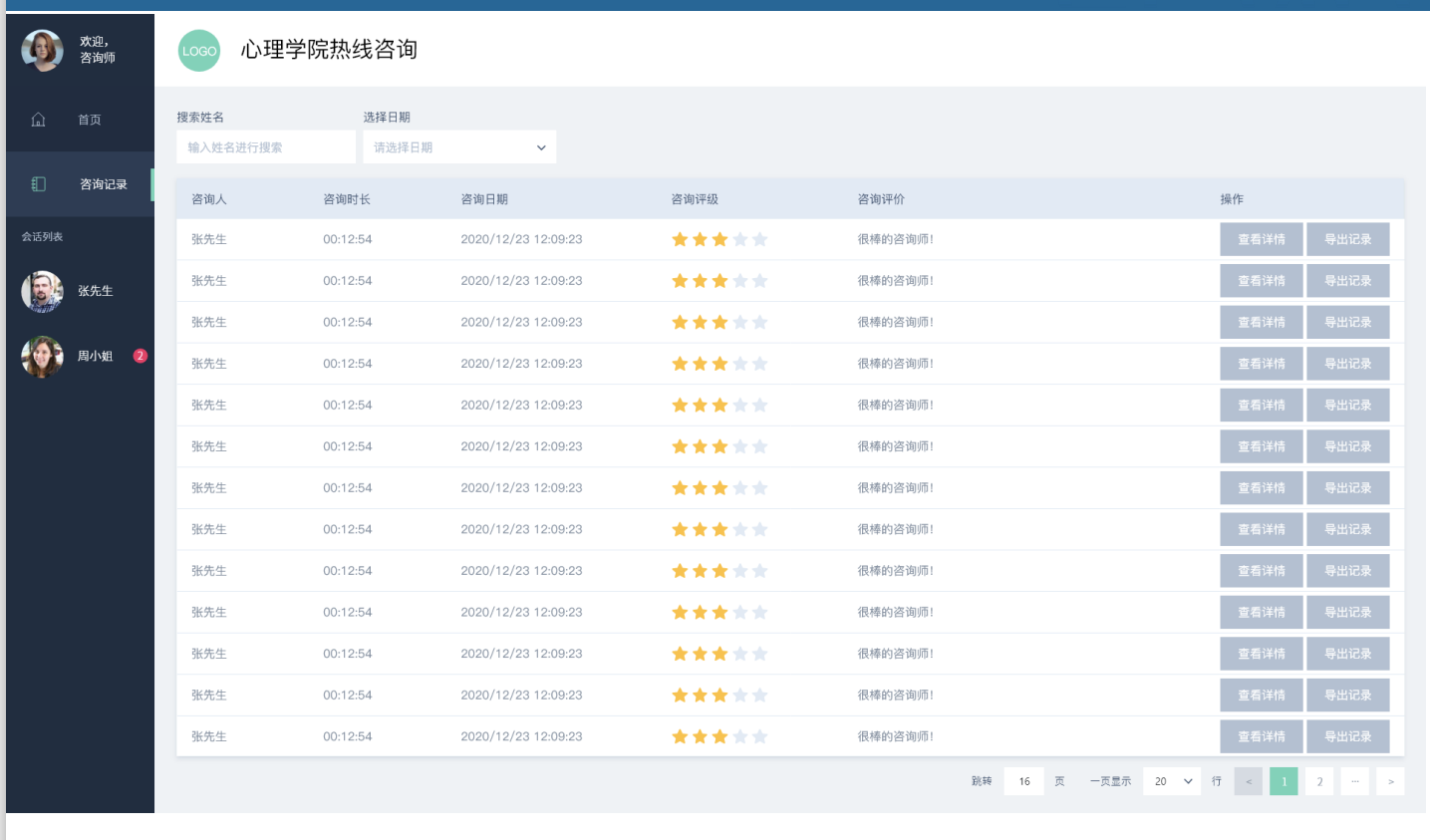Image resolution: width=1430 pixels, height=840 pixels.
Task: Click the red unread badge on 周小姐
Action: coord(141,356)
